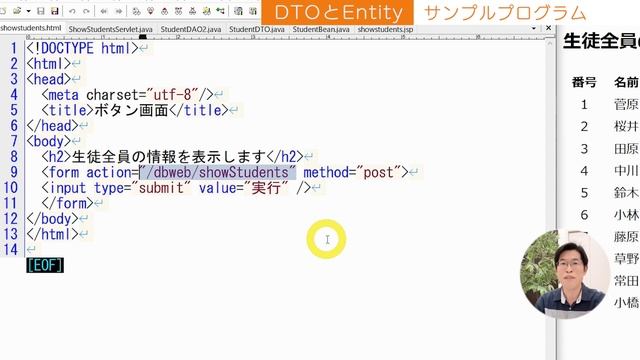Click the "</body>" closing tag
640x360 pixels.
[x=53, y=219]
